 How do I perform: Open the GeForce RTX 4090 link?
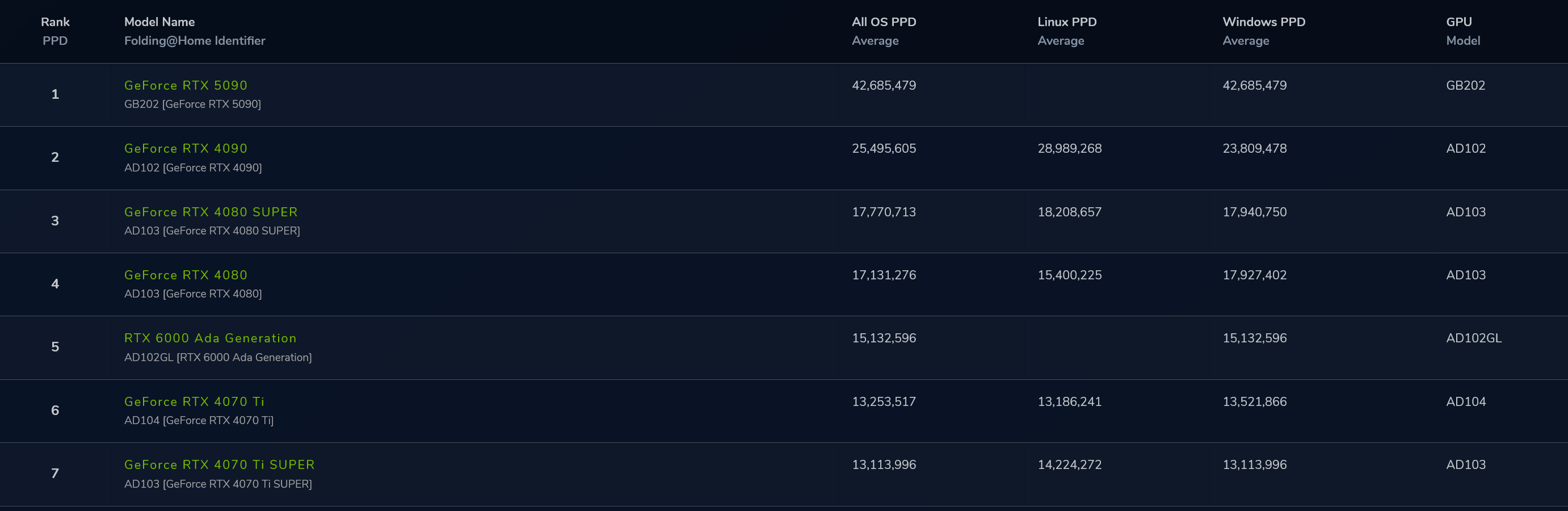click(186, 149)
